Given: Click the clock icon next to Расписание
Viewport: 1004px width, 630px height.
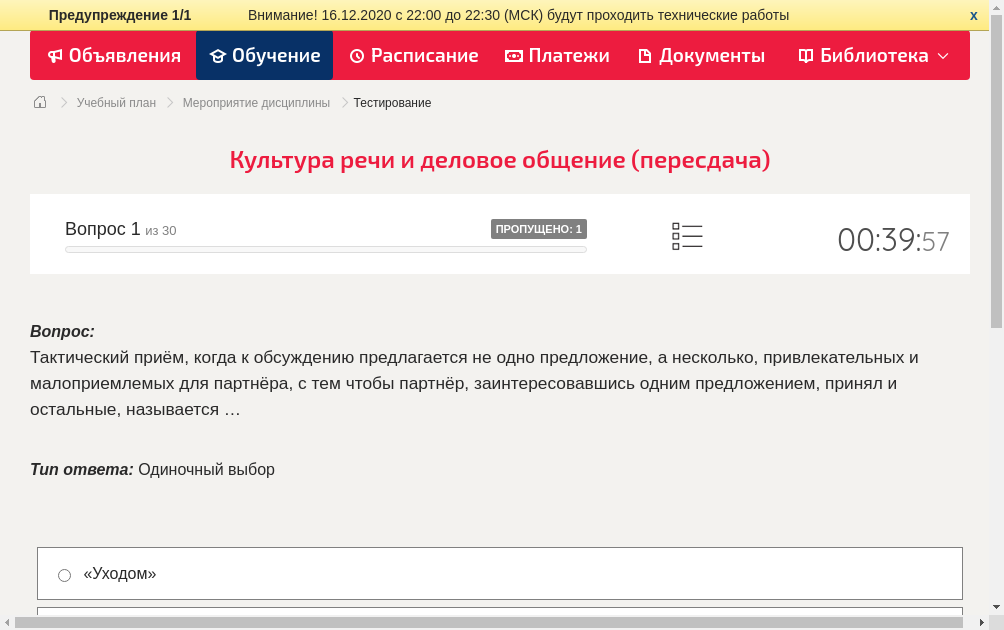Looking at the screenshot, I should point(355,55).
